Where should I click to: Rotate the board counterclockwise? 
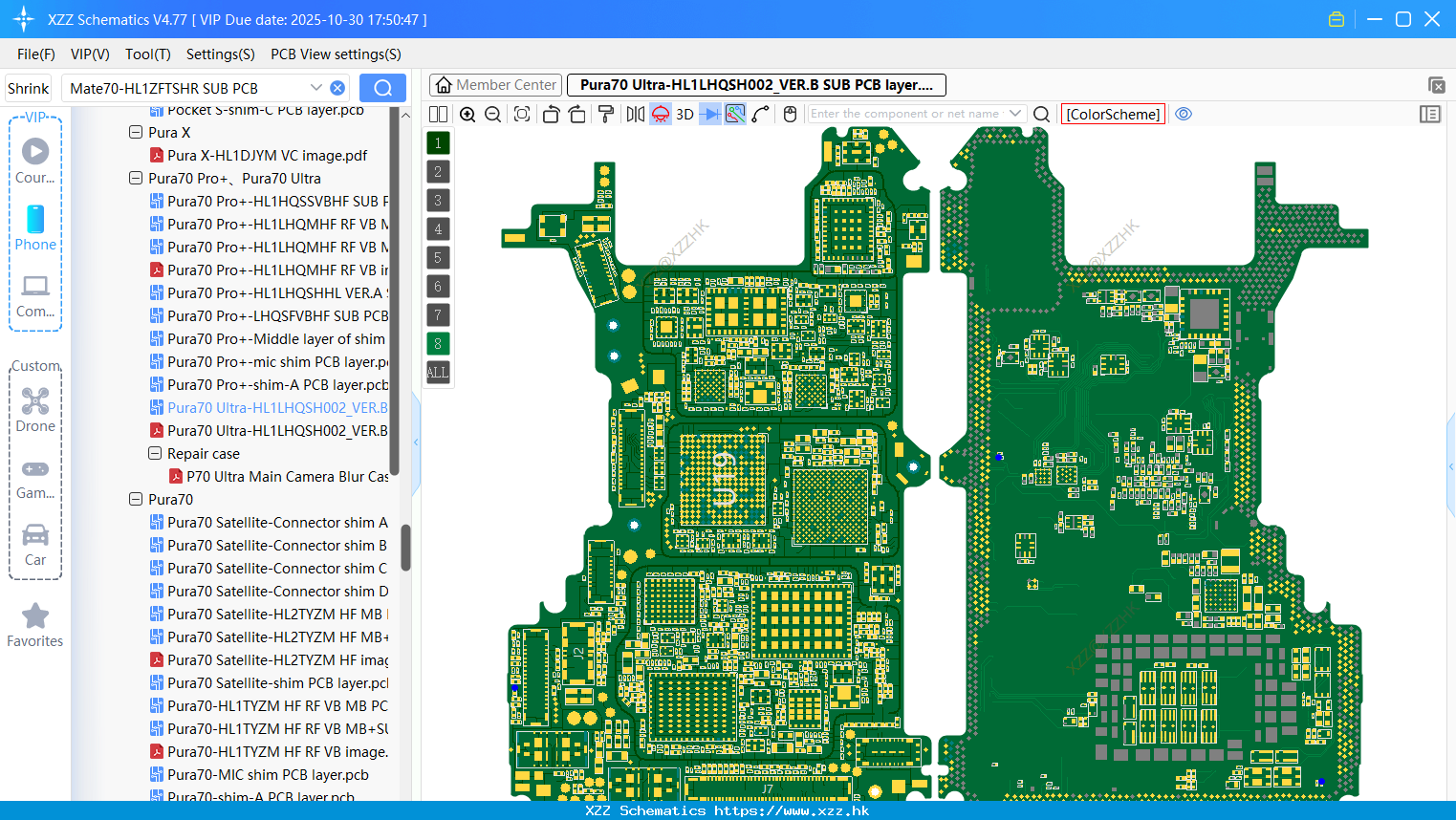(551, 114)
